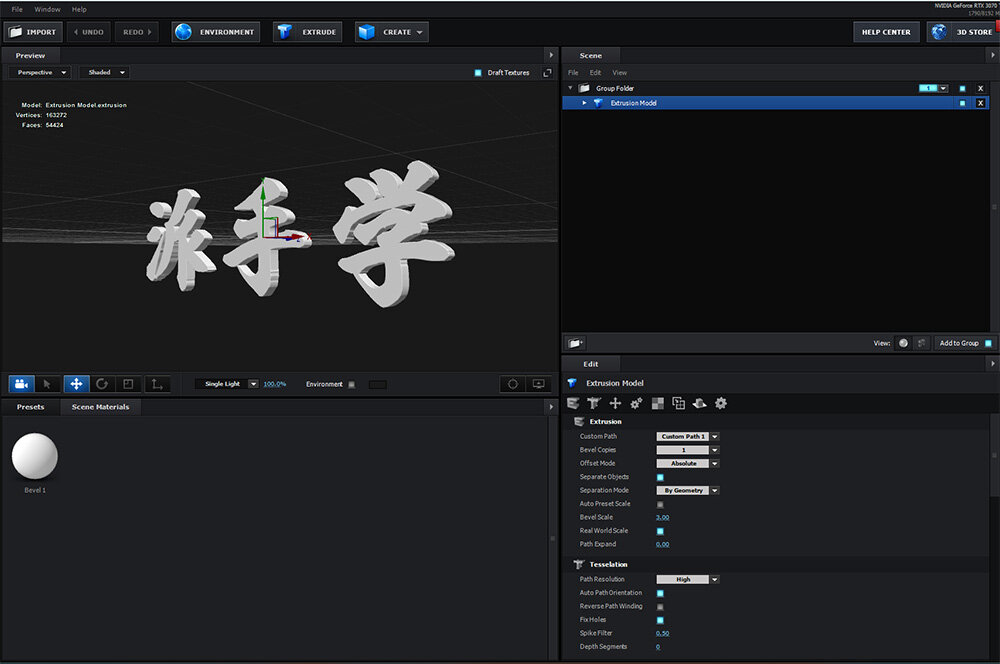Toggle the Draft Textures checkbox
The image size is (1000, 664).
pyautogui.click(x=478, y=73)
